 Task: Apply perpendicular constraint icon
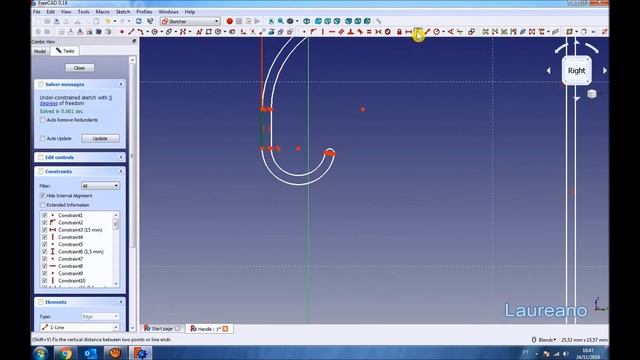[x=350, y=31]
